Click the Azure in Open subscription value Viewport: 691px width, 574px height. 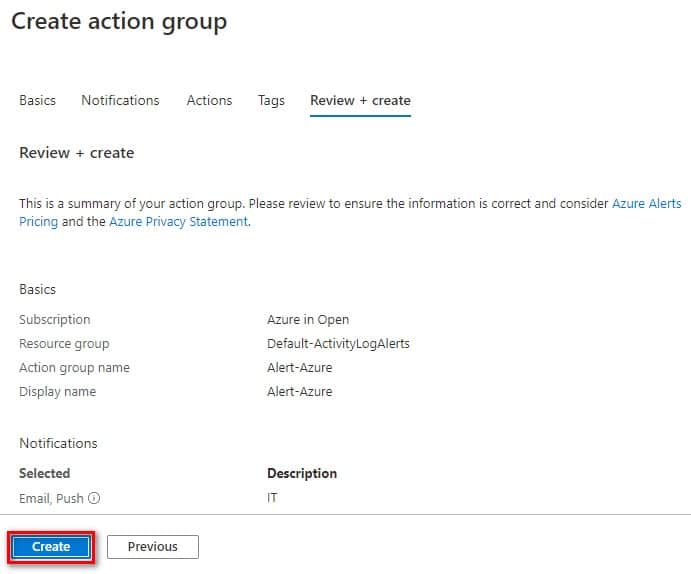tap(307, 320)
